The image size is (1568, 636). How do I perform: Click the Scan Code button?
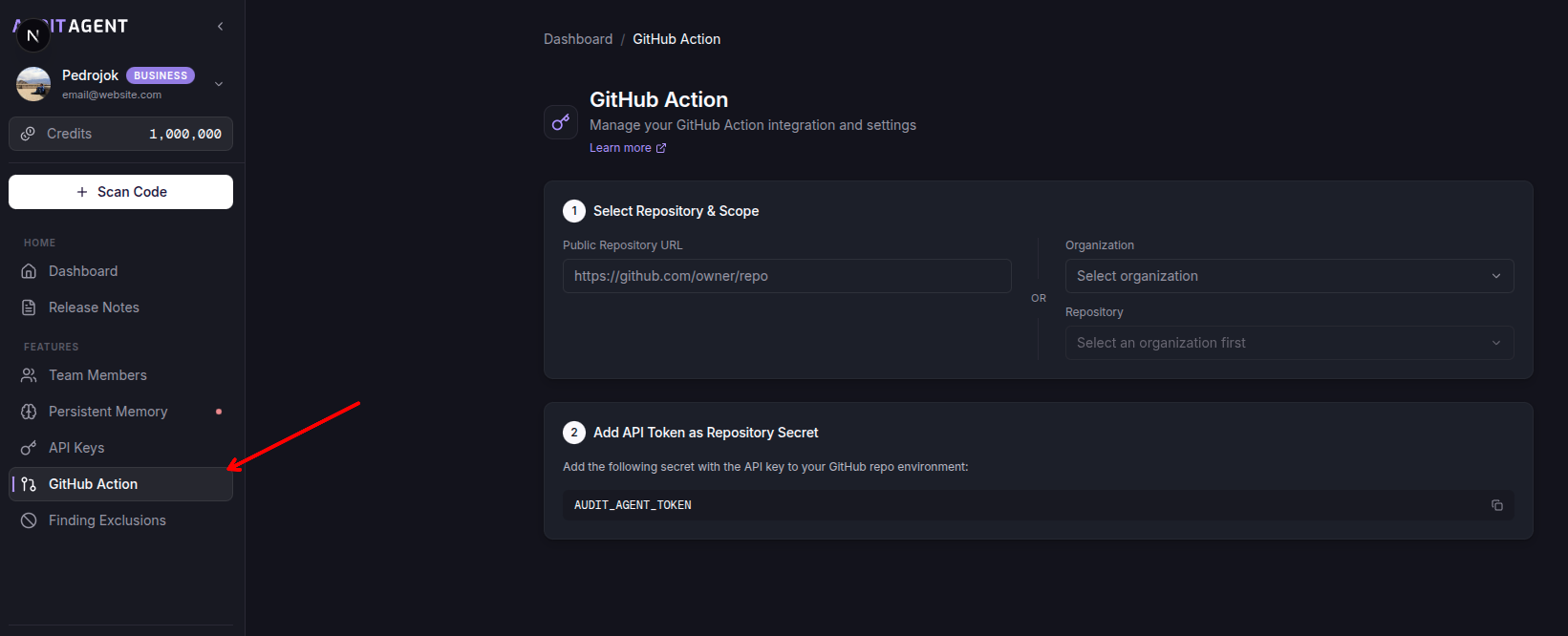click(x=120, y=192)
